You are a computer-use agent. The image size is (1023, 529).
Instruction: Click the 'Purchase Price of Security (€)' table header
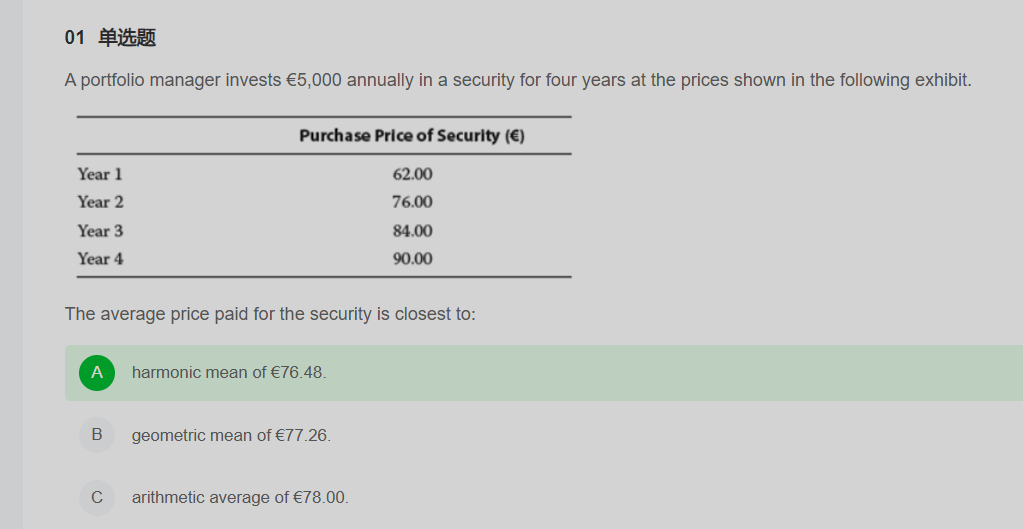pyautogui.click(x=412, y=136)
